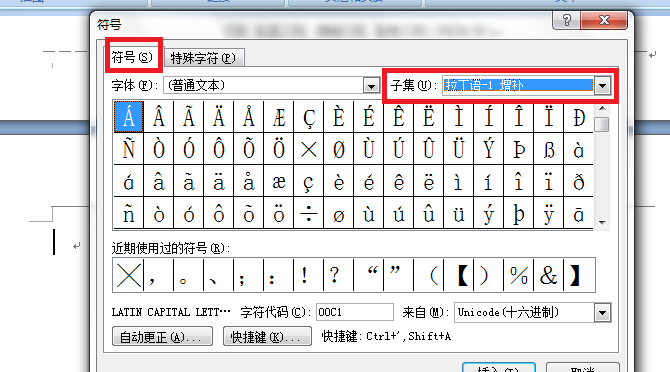670x372 pixels.
Task: Choose the Ð capital Eth symbol
Action: [579, 117]
